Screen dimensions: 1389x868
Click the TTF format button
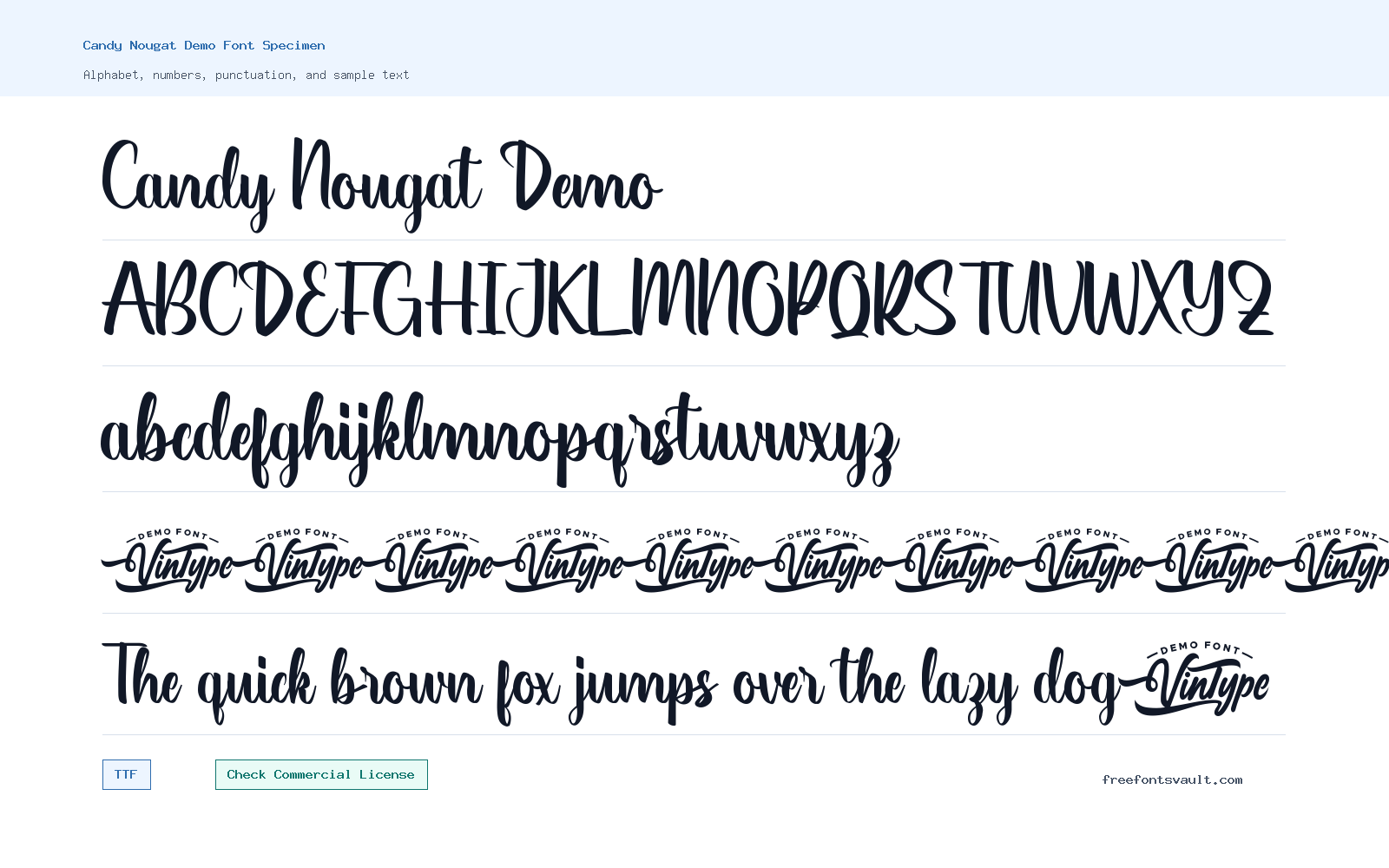[127, 774]
